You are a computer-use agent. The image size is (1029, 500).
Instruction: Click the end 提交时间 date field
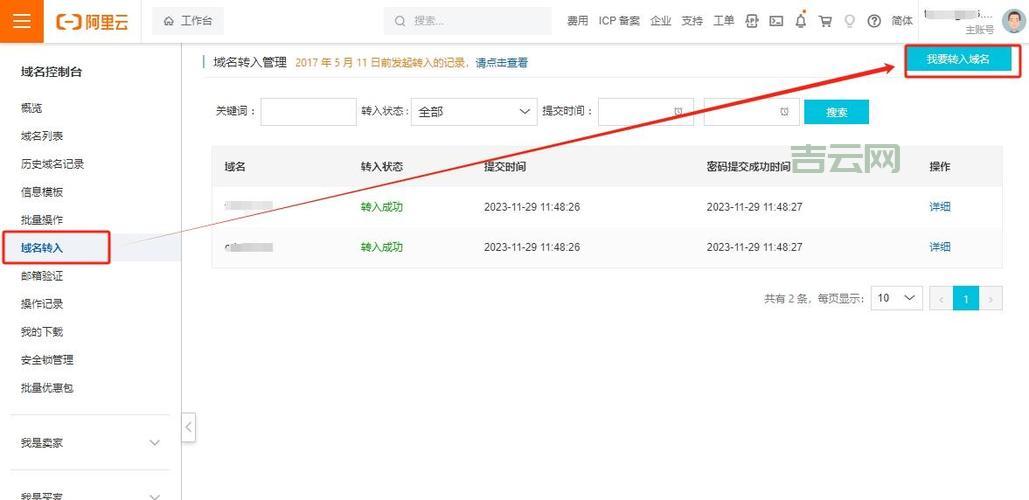click(x=751, y=112)
